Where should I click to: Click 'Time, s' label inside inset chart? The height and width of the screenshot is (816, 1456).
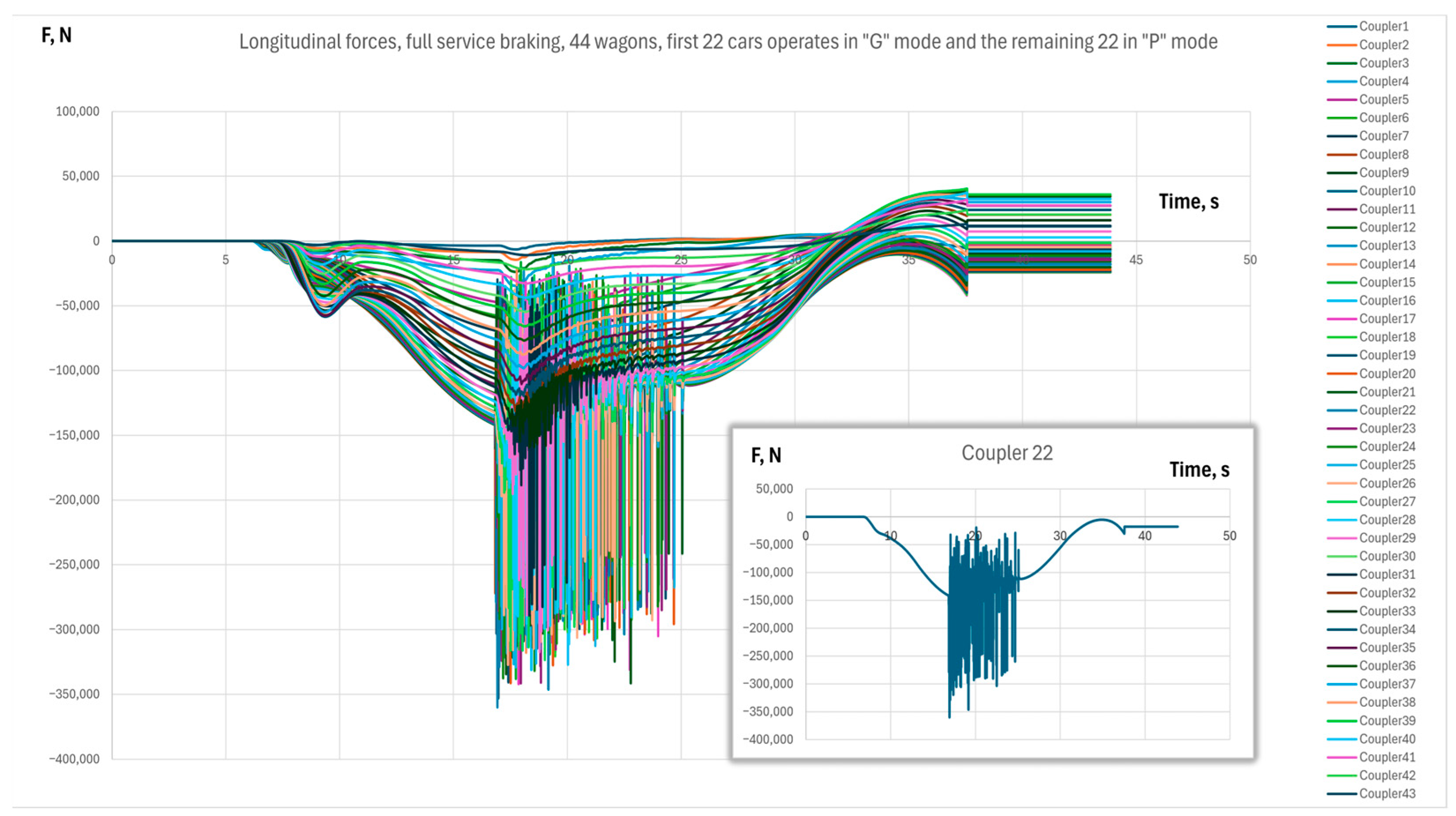[x=1199, y=469]
